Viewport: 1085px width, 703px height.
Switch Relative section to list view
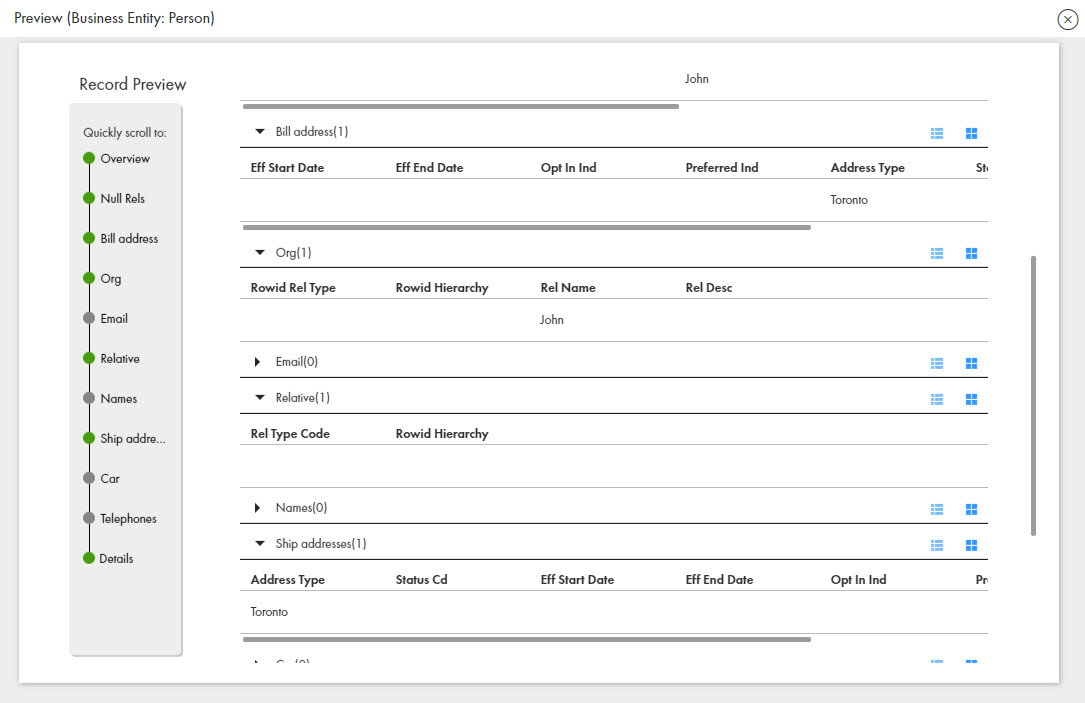click(937, 399)
